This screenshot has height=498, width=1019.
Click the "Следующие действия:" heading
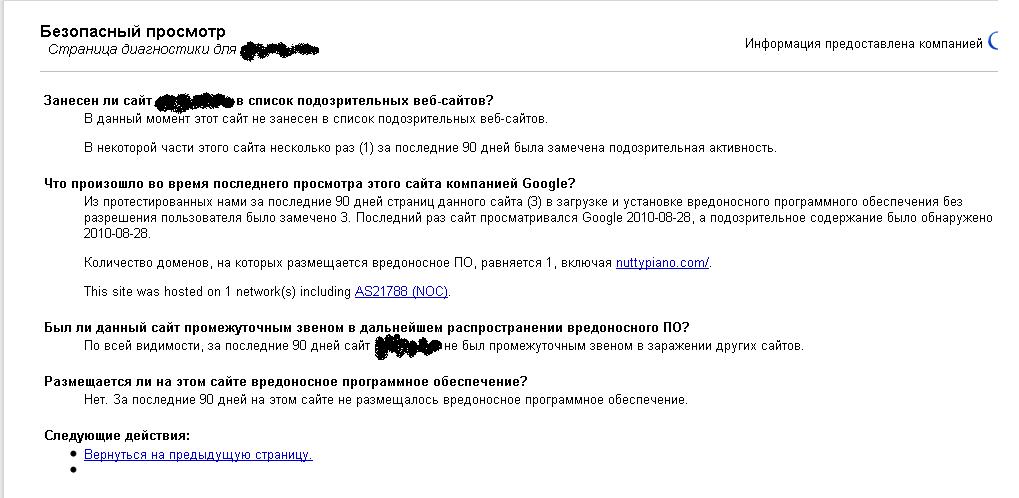117,435
